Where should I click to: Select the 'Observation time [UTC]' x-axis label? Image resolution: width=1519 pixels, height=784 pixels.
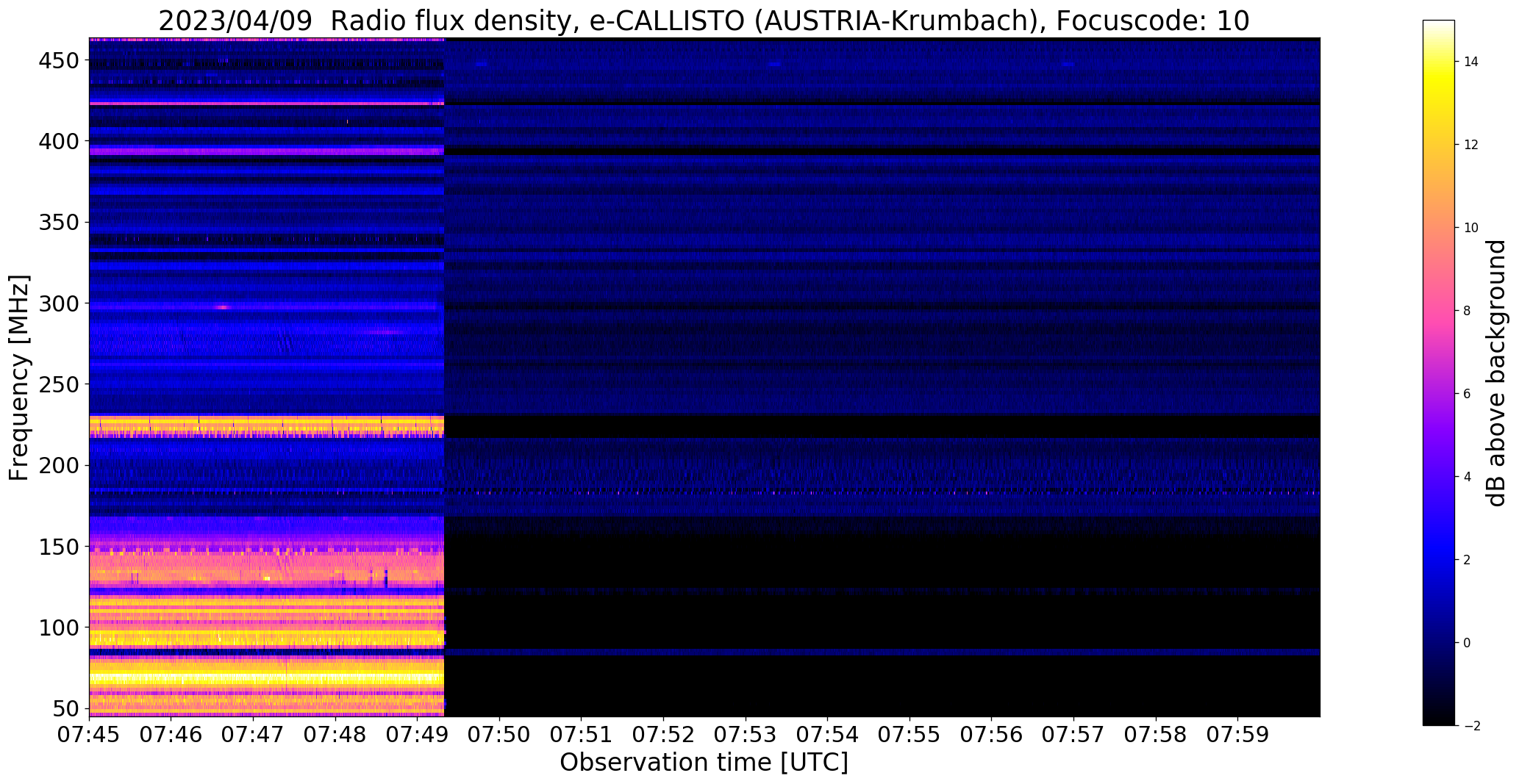point(704,762)
